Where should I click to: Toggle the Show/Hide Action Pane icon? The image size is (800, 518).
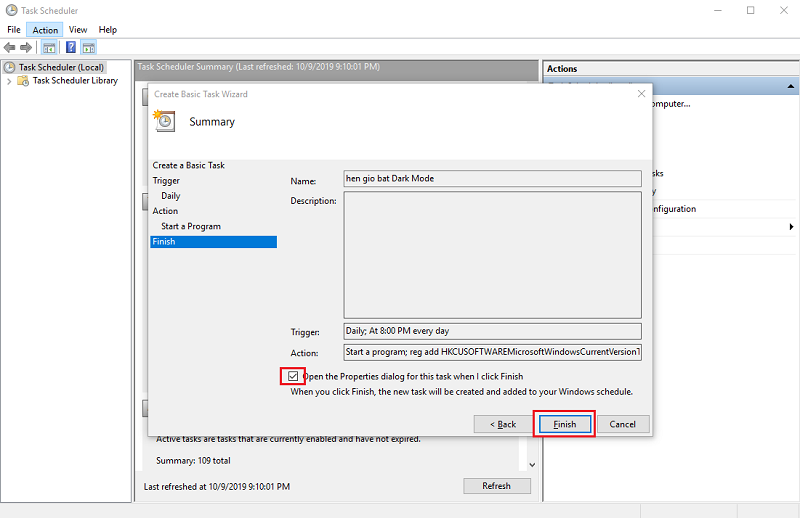pyautogui.click(x=89, y=48)
